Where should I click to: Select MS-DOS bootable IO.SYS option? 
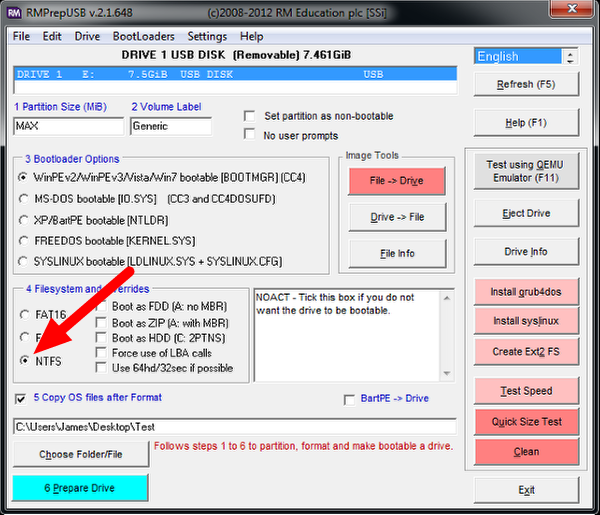tap(24, 199)
